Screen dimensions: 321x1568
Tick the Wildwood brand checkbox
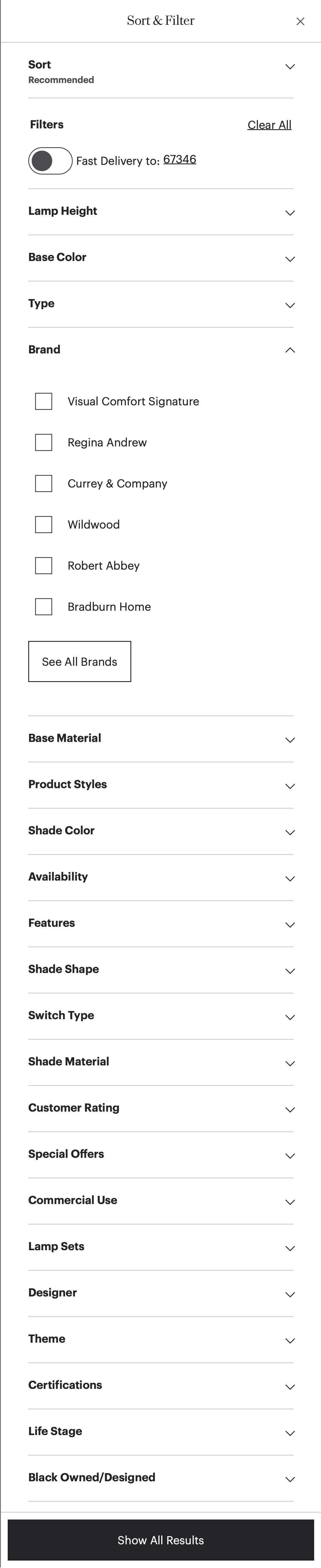tap(43, 524)
